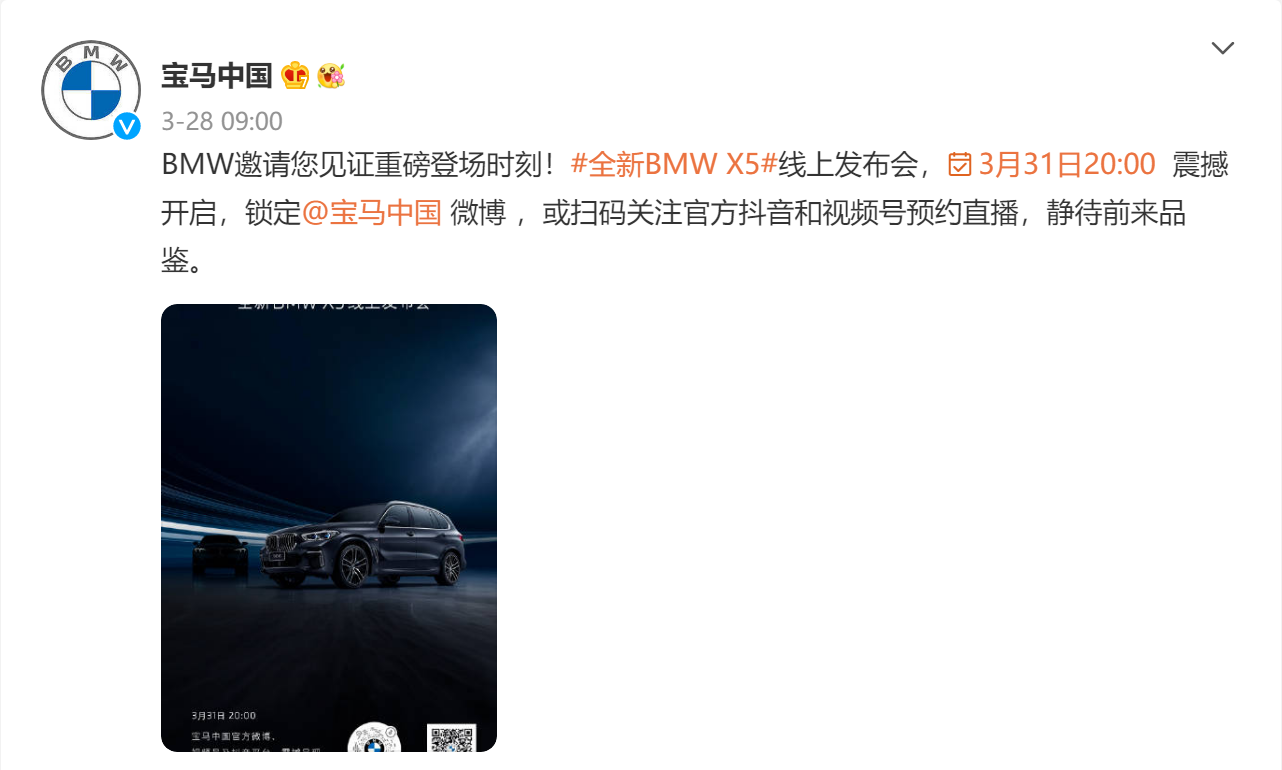Click the large BMW X5 car in the poster
The height and width of the screenshot is (770, 1282).
coord(363,544)
